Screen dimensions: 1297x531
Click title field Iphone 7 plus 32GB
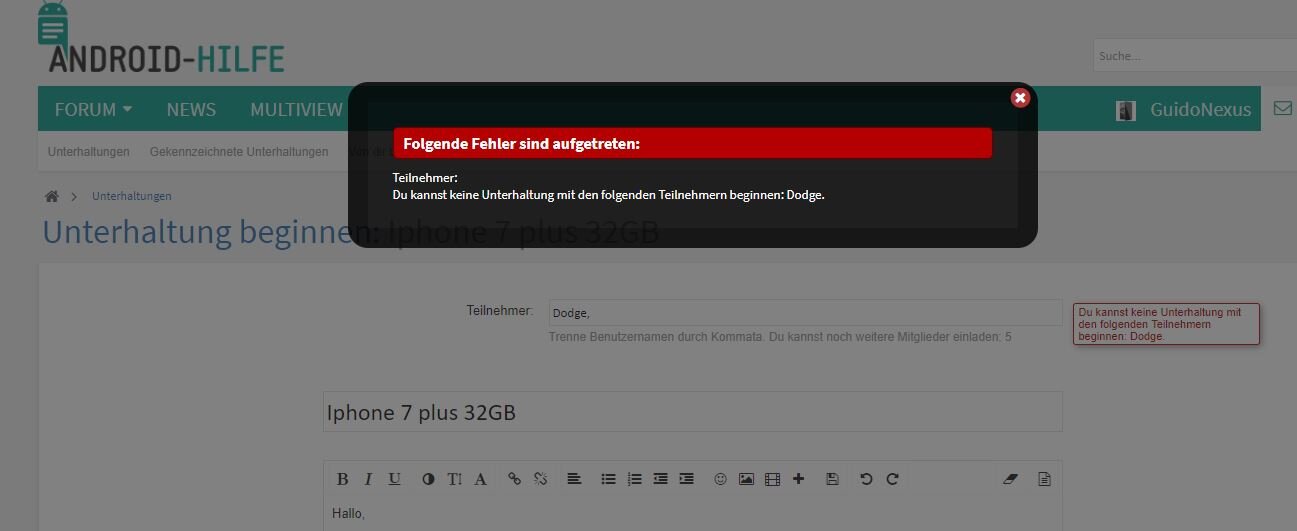[x=692, y=412]
